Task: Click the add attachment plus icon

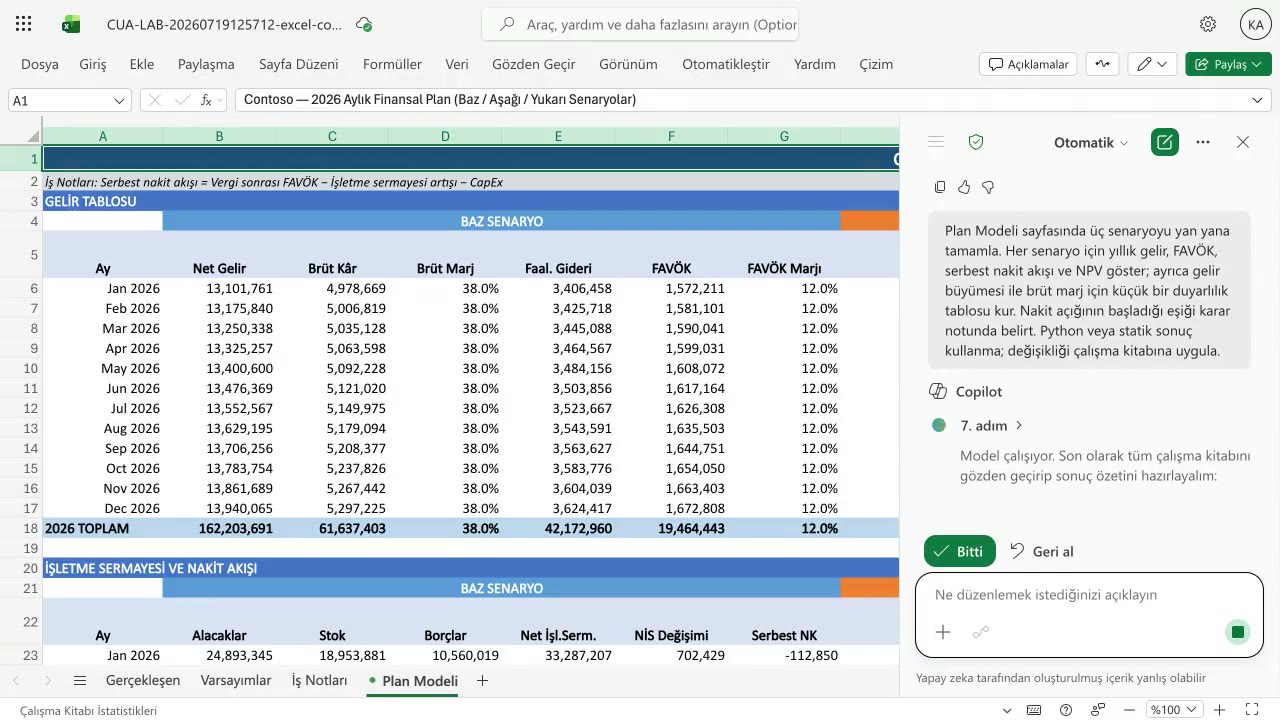Action: pos(943,632)
